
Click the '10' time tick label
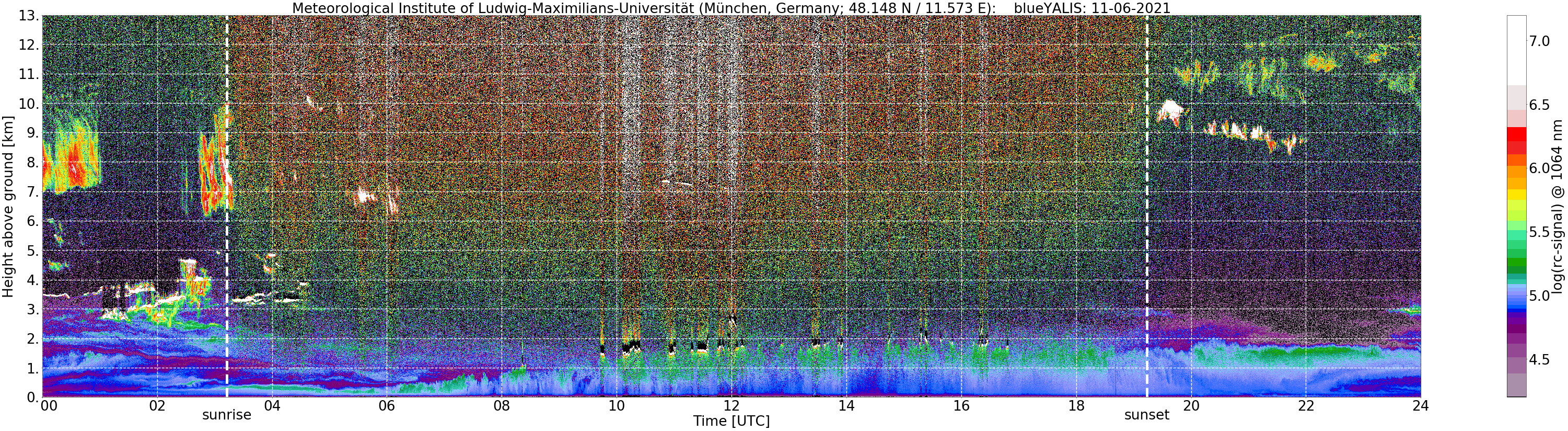tap(617, 406)
